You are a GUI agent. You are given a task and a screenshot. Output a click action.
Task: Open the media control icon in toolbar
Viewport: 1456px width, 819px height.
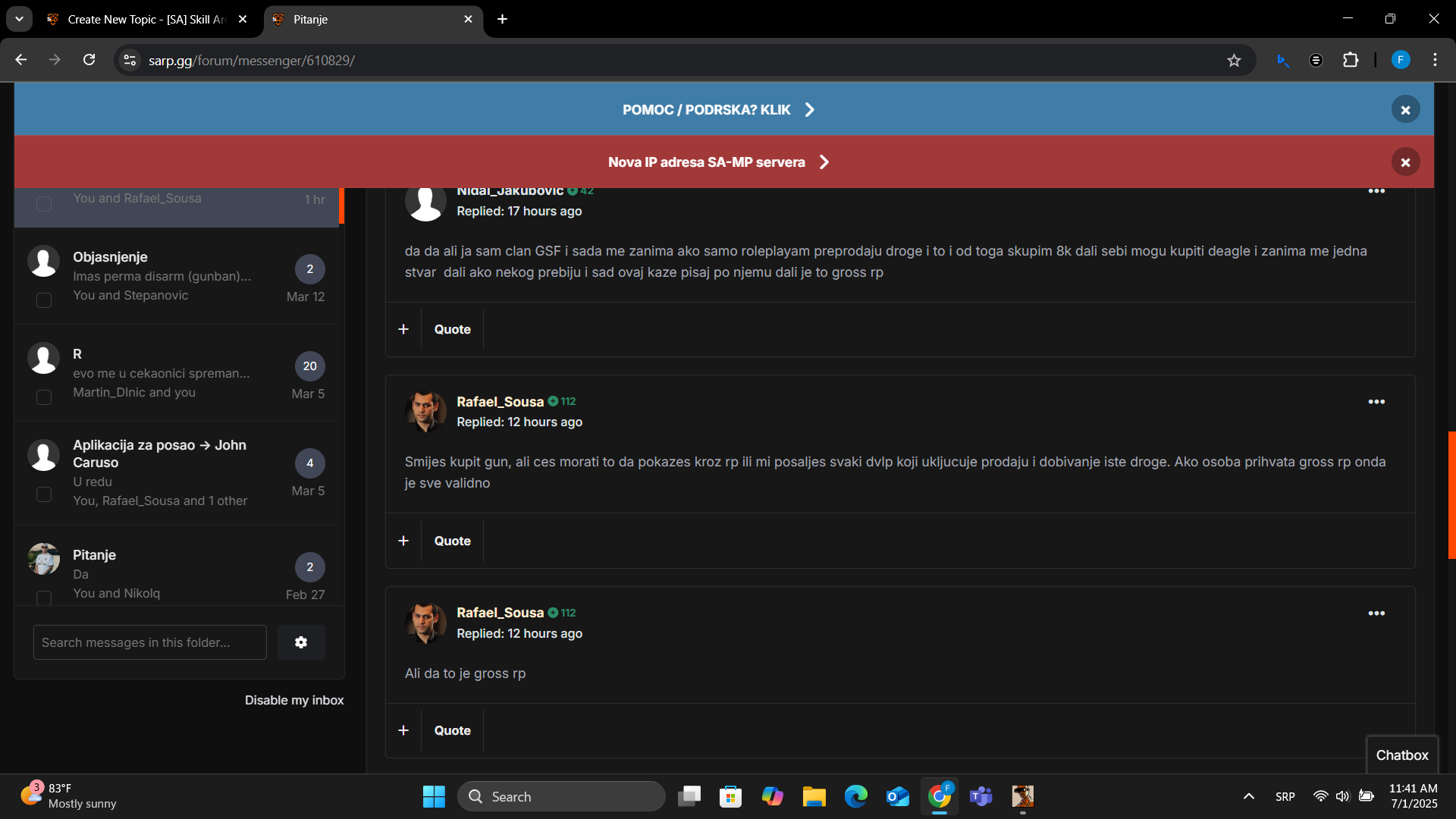point(1316,60)
